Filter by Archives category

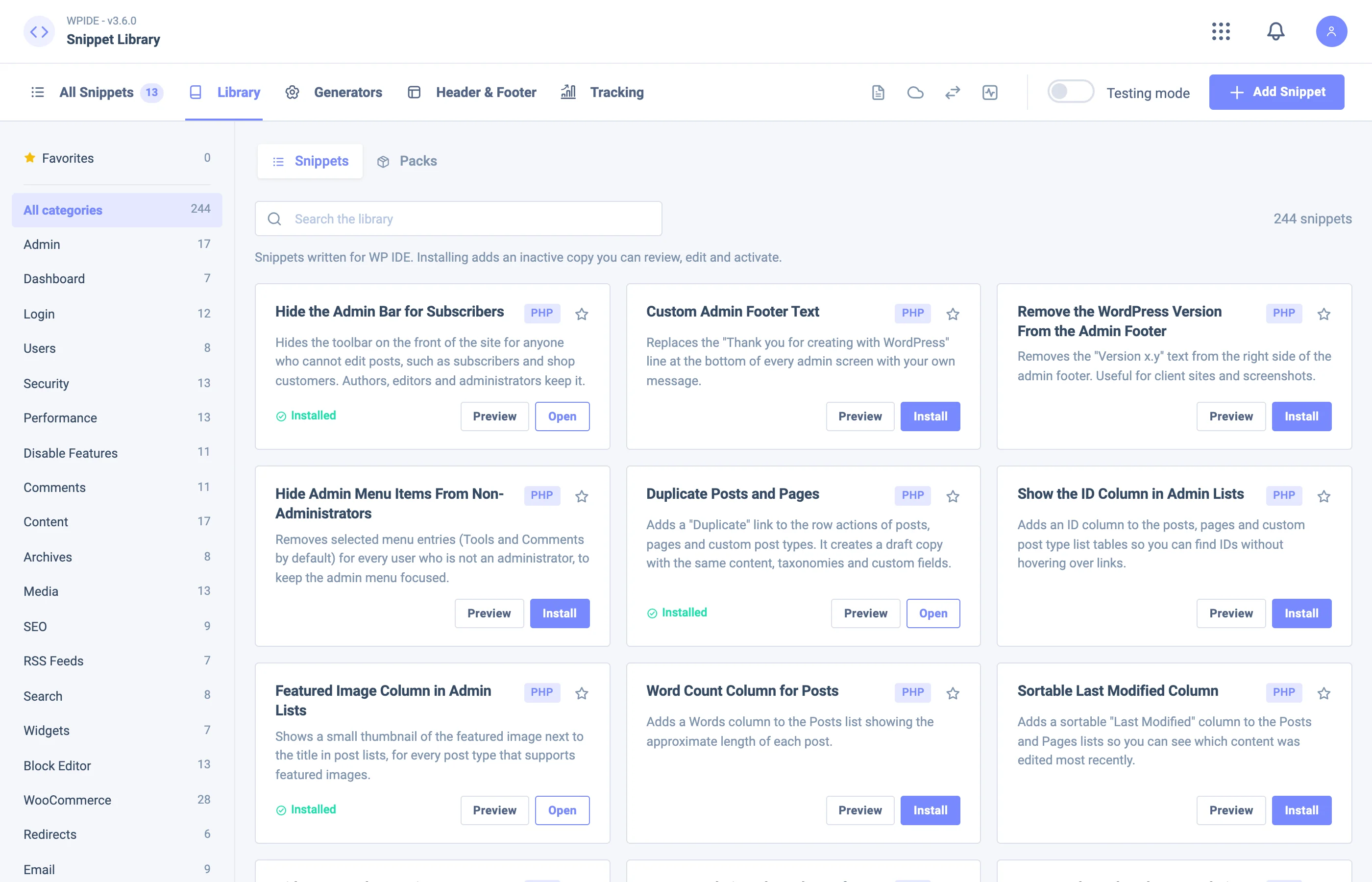[117, 557]
